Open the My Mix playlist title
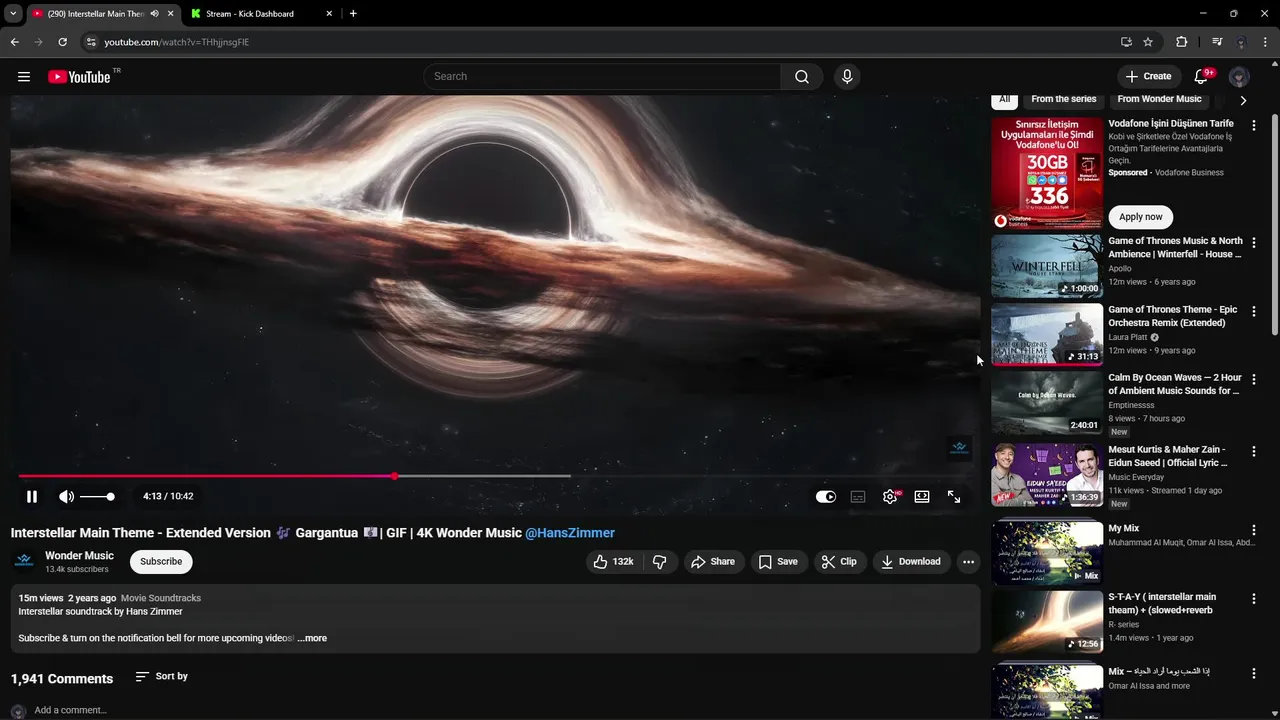1280x720 pixels. pos(1124,528)
